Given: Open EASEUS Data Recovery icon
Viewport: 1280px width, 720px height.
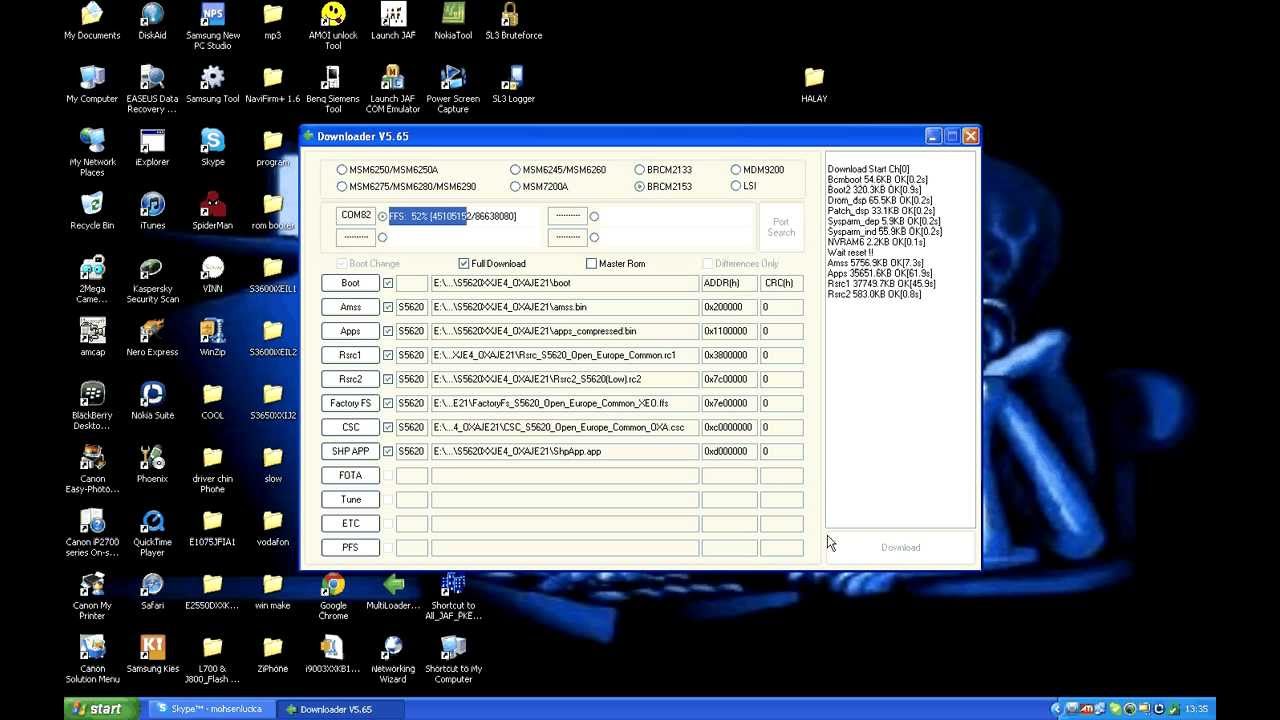Looking at the screenshot, I should pyautogui.click(x=152, y=90).
